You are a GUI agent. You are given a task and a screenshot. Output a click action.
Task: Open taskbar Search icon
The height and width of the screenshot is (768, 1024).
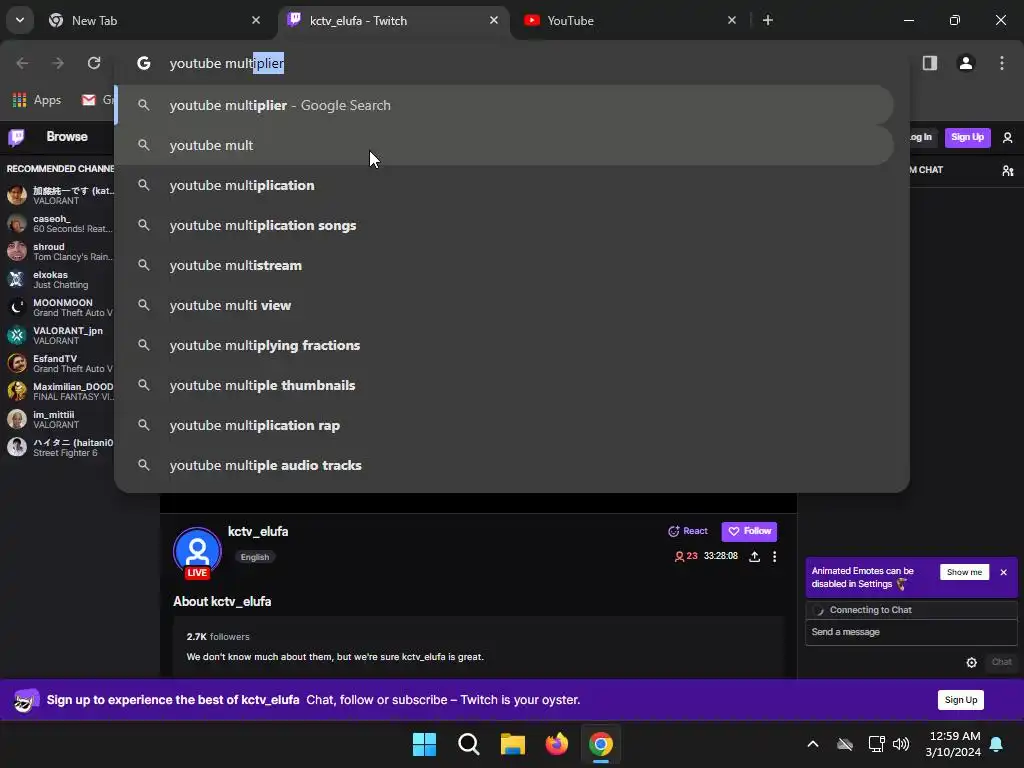tap(469, 744)
